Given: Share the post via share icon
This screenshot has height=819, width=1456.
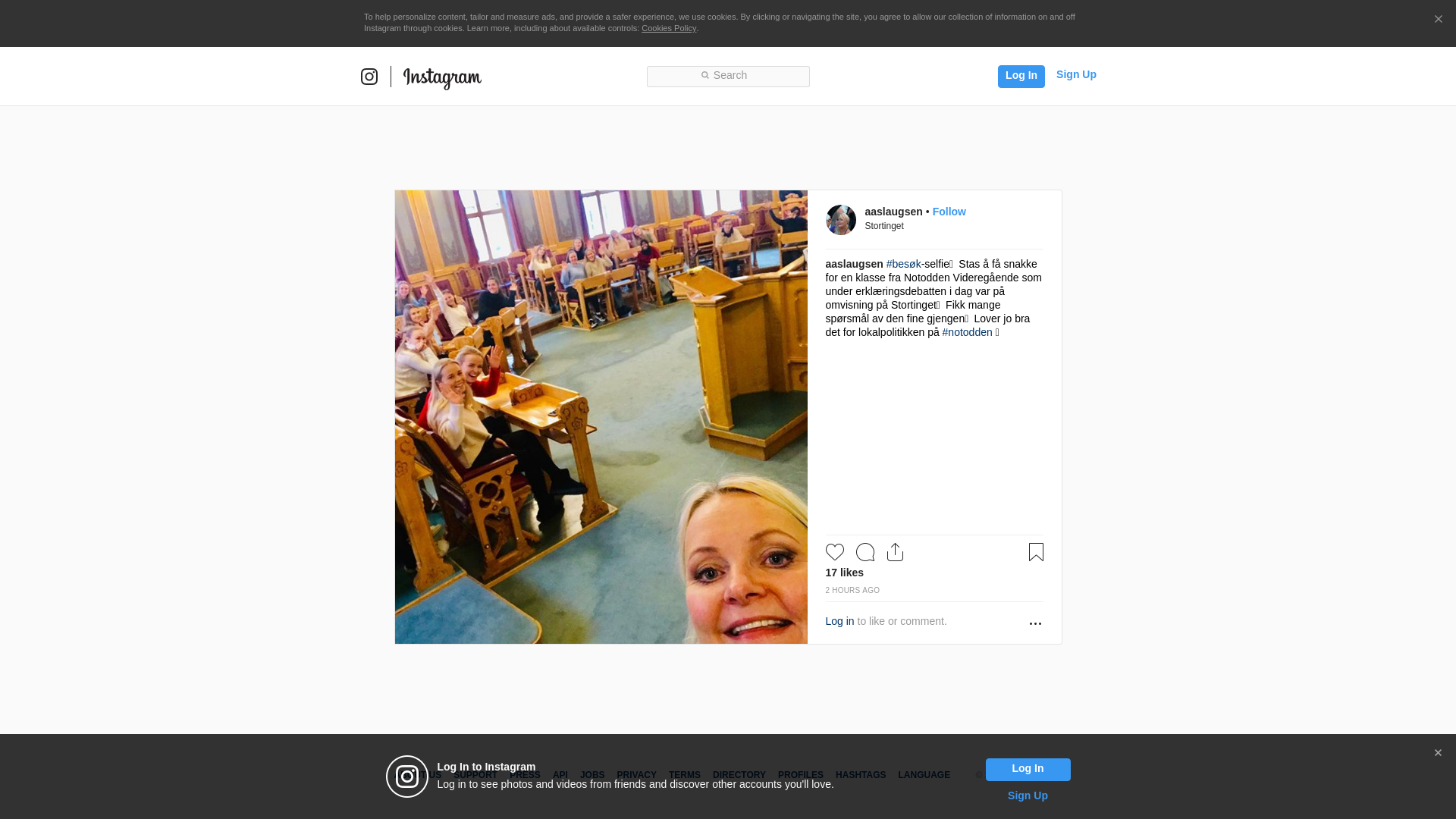Looking at the screenshot, I should (x=895, y=552).
